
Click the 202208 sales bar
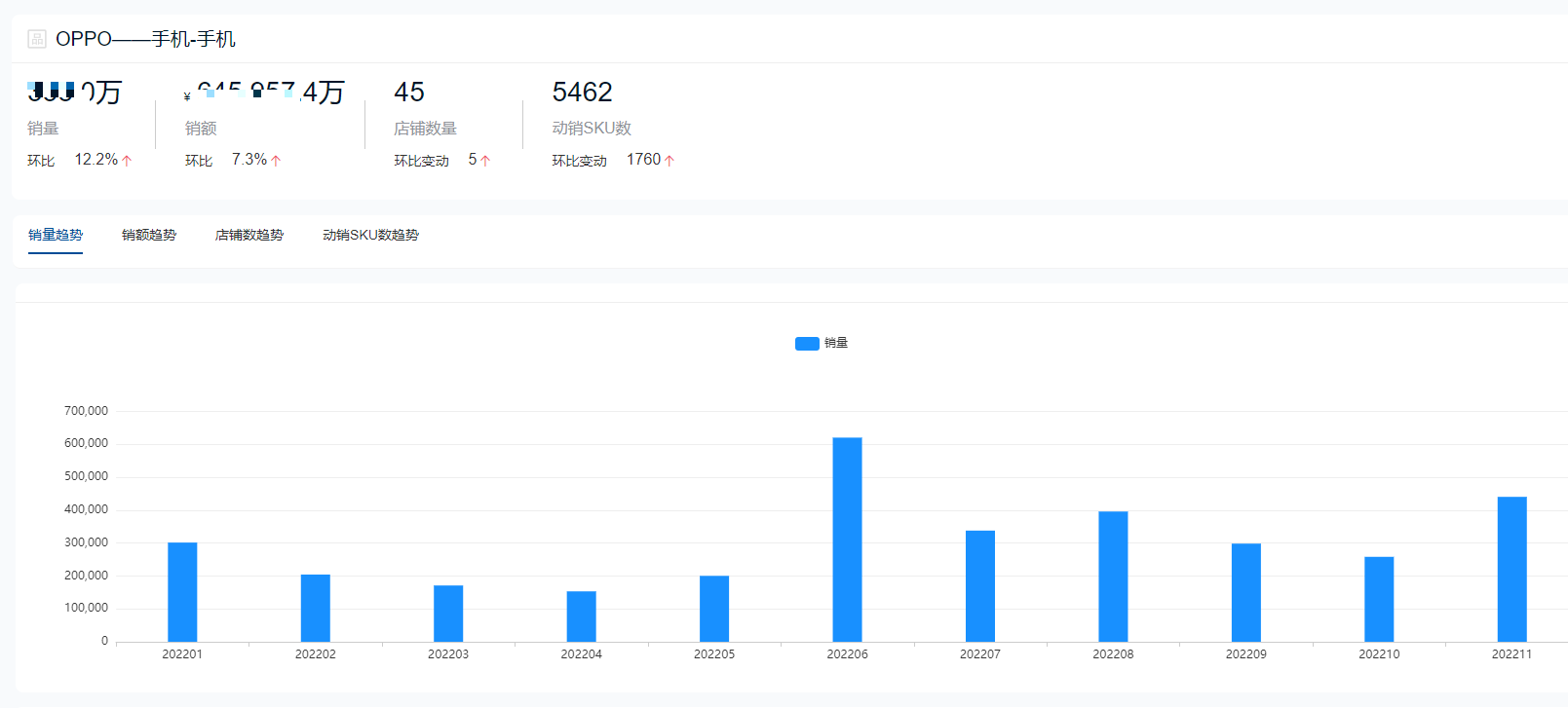tap(1113, 576)
